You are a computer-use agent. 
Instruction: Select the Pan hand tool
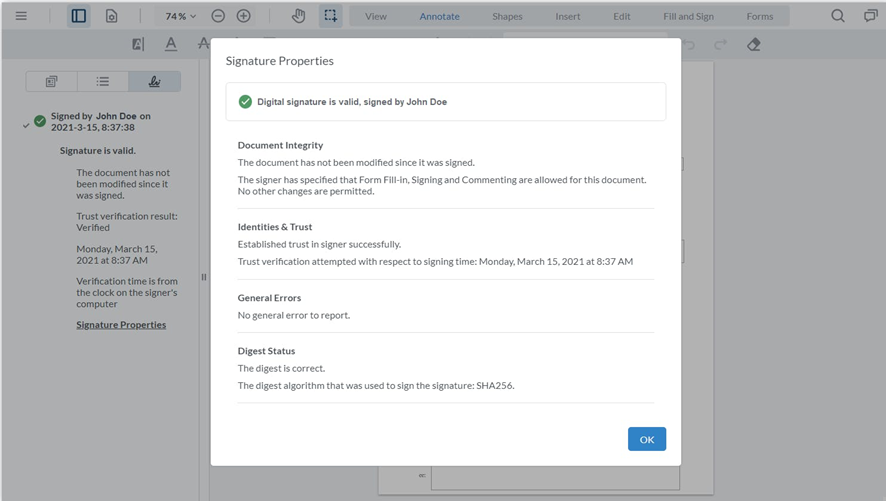point(298,16)
